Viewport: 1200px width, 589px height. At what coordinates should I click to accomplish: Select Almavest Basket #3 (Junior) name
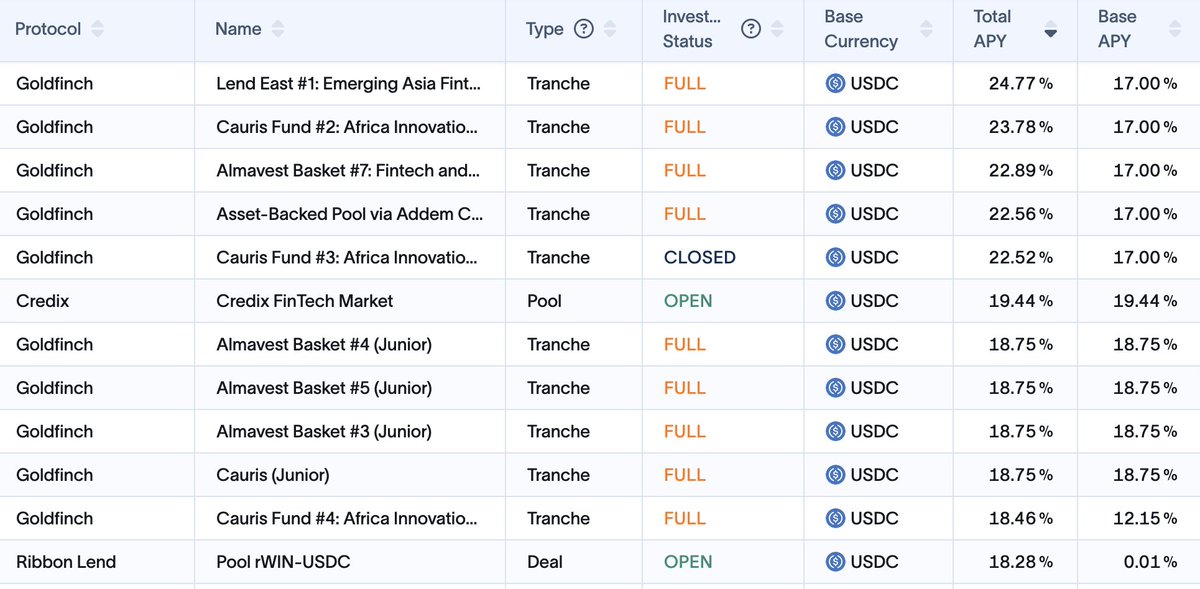[x=324, y=432]
